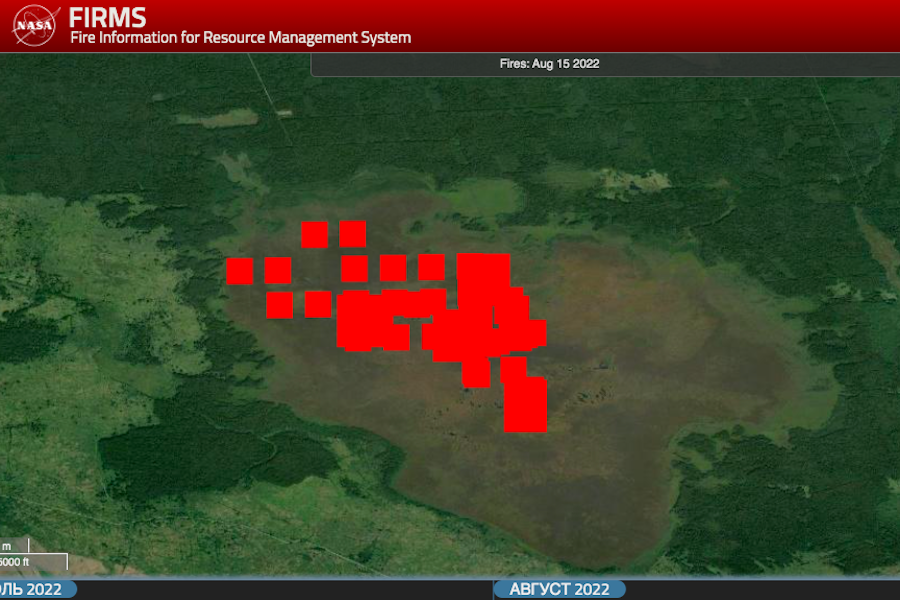Click the right fire marker in the top row
Image resolution: width=900 pixels, height=600 pixels.
click(352, 234)
